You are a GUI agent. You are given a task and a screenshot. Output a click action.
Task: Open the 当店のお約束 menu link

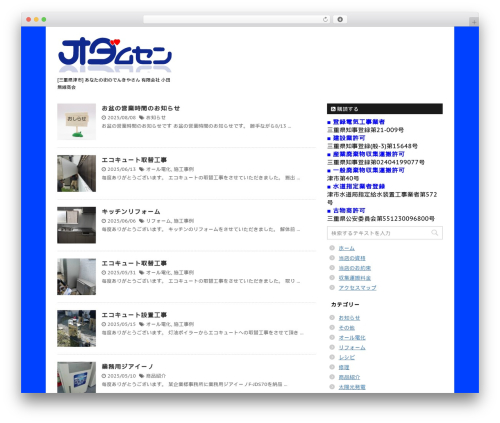pos(355,268)
